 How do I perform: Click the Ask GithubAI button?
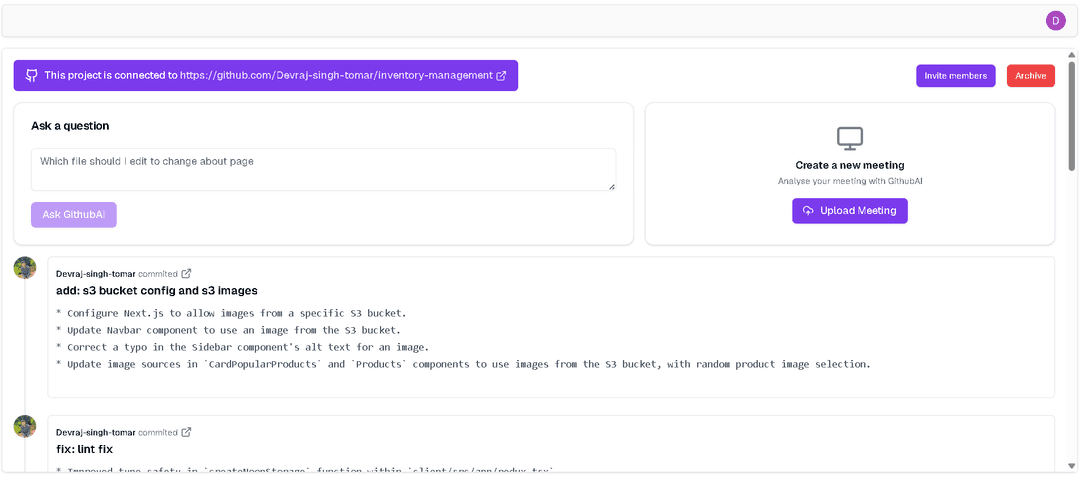tap(74, 215)
